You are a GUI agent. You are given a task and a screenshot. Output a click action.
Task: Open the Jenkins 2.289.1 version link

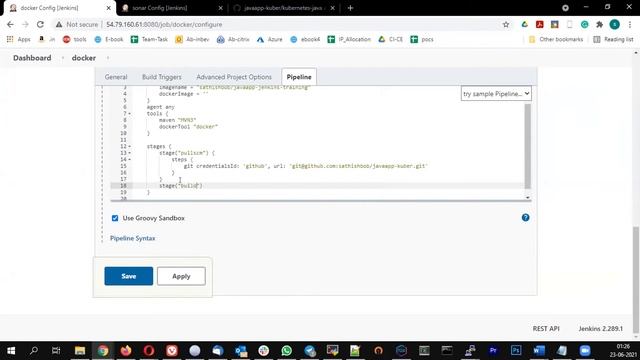(x=600, y=329)
